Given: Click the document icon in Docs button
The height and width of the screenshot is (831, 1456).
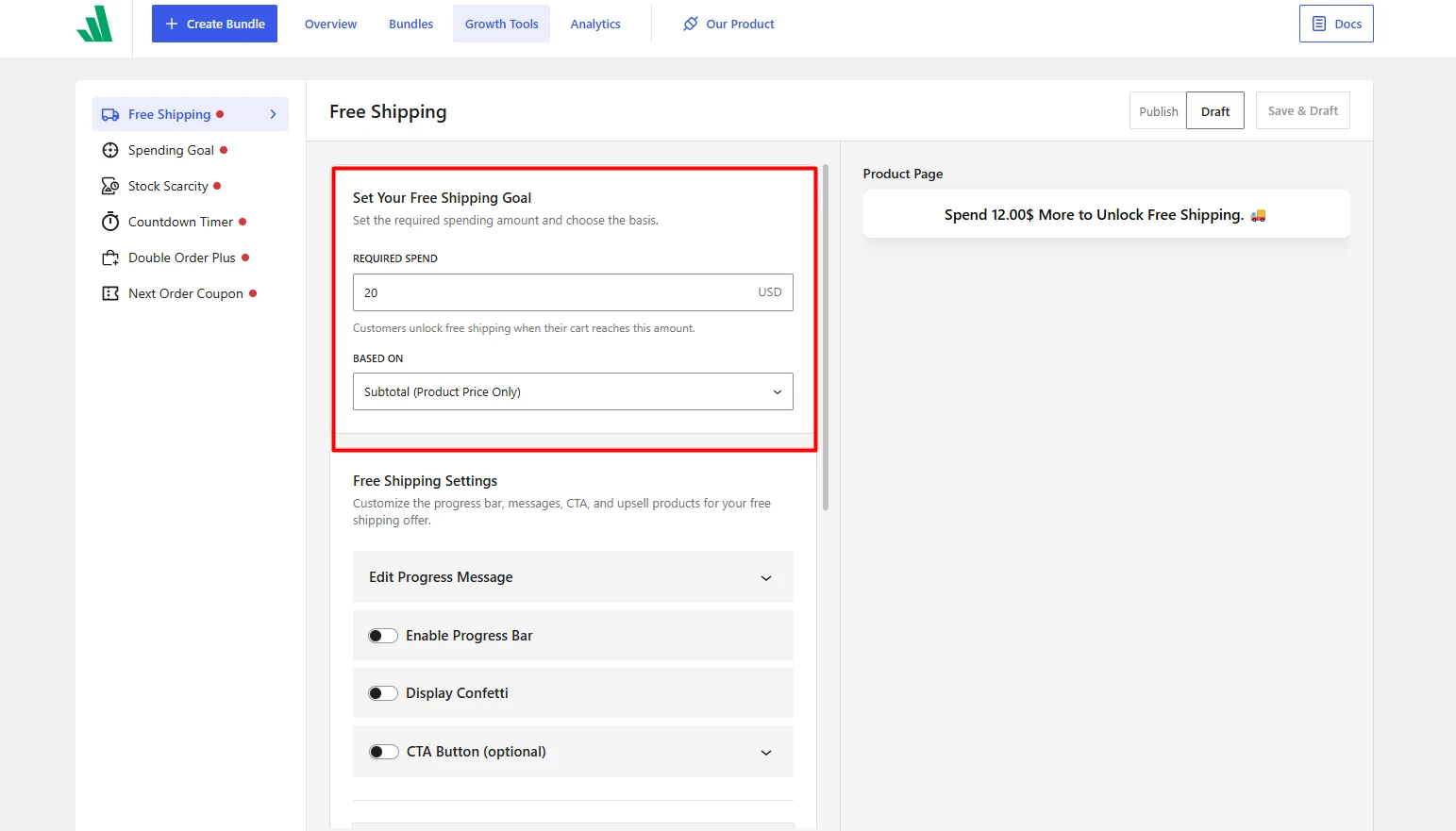Looking at the screenshot, I should (x=1319, y=24).
